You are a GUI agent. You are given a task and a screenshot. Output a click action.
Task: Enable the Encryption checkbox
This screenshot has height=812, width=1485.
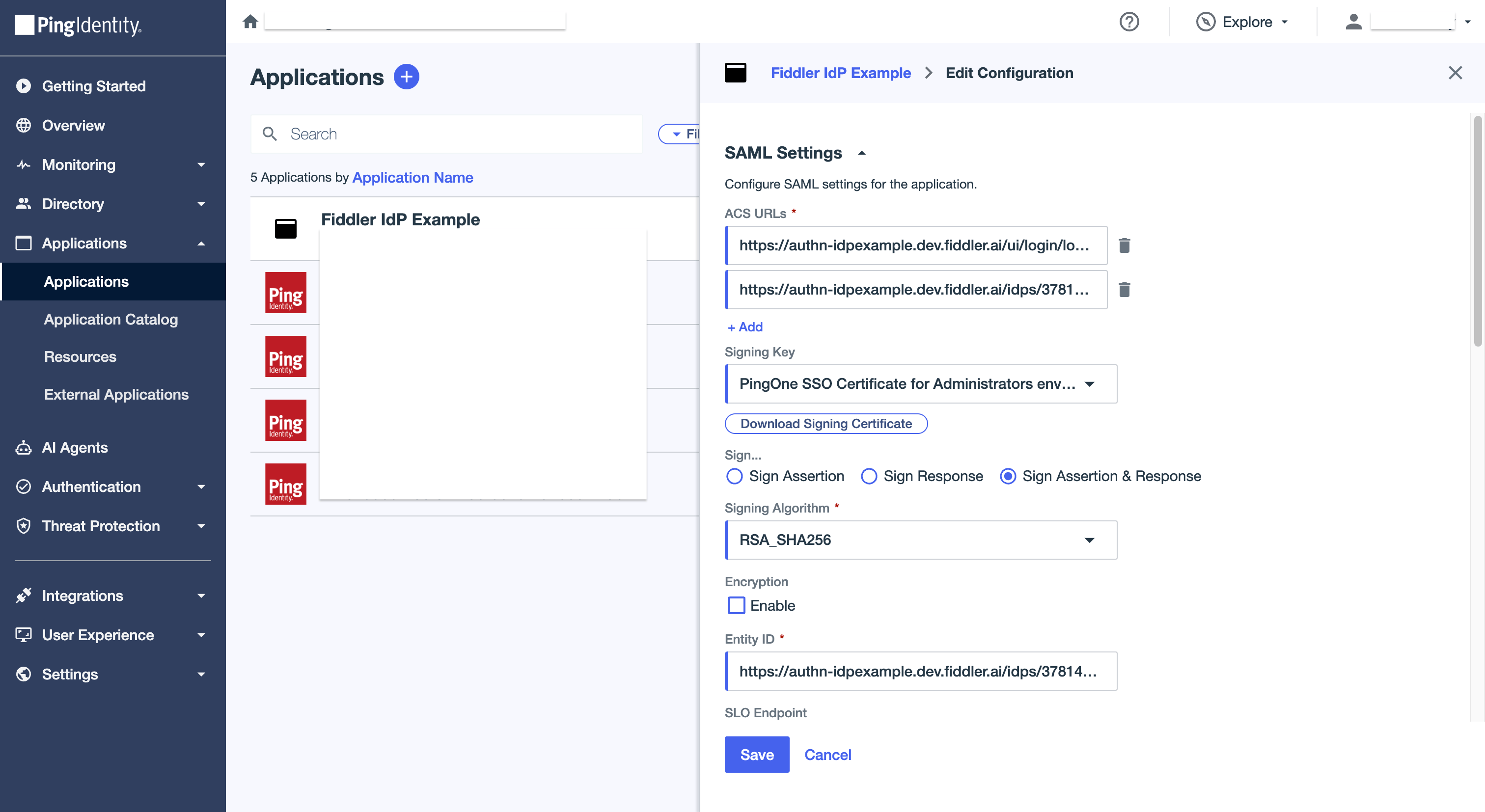[x=736, y=606]
